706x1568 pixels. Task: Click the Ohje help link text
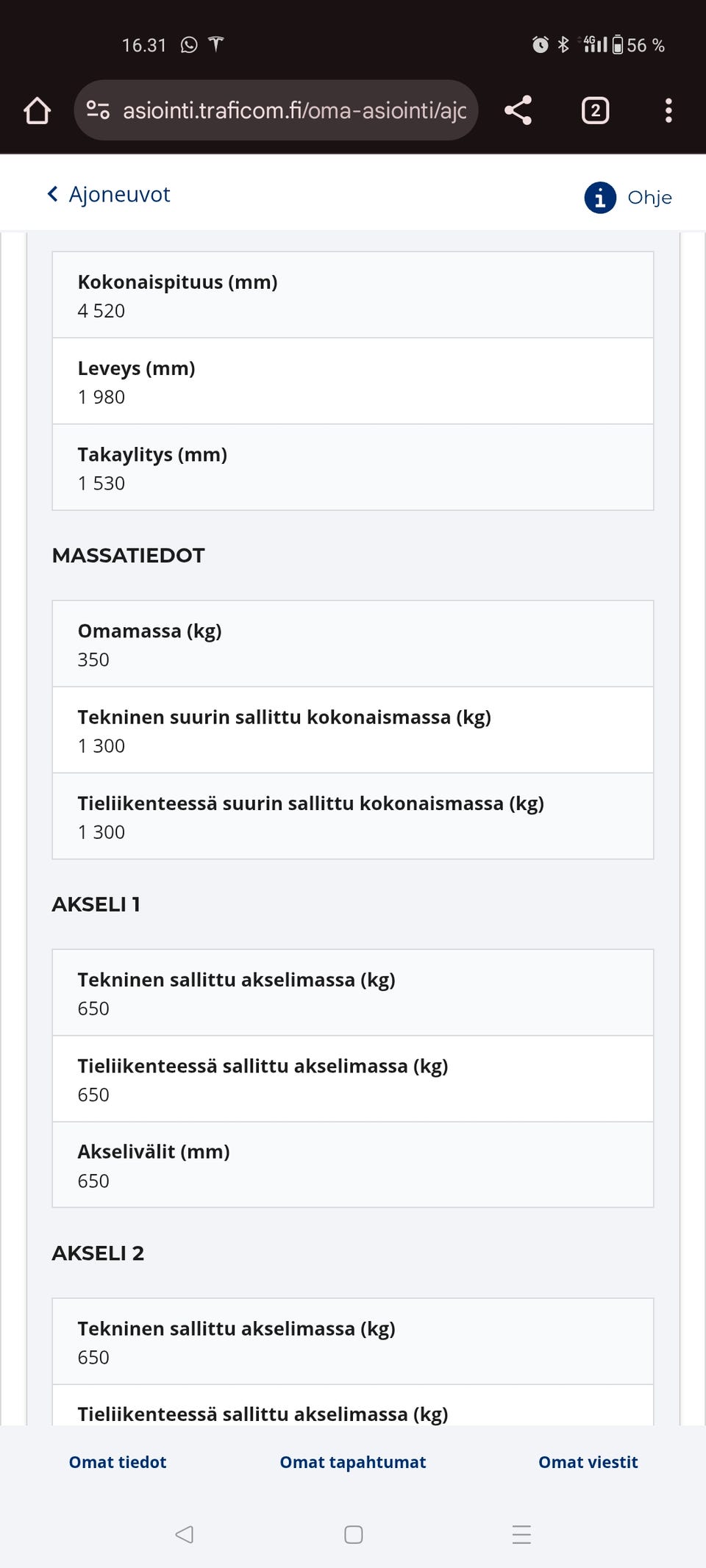tap(649, 198)
